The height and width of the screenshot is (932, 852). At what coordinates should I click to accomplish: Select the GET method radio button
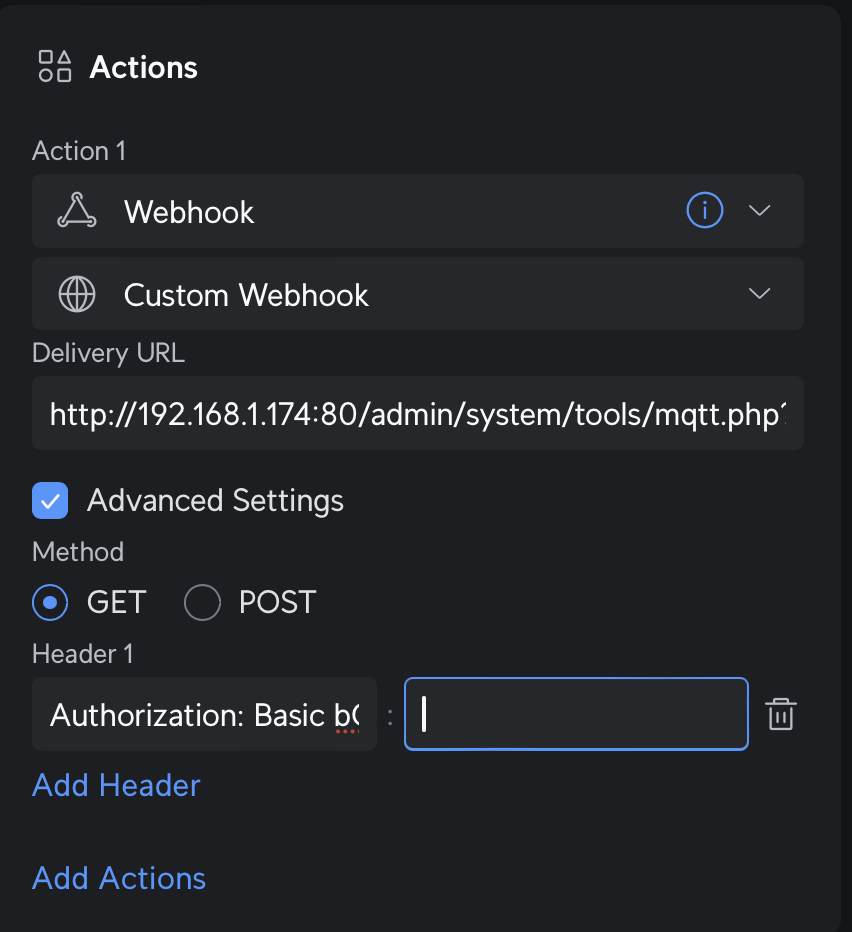pyautogui.click(x=50, y=603)
